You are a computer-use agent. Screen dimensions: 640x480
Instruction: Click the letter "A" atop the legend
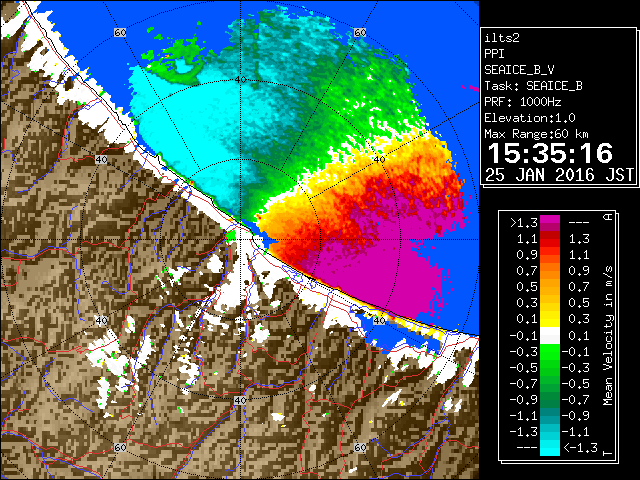[x=608, y=217]
